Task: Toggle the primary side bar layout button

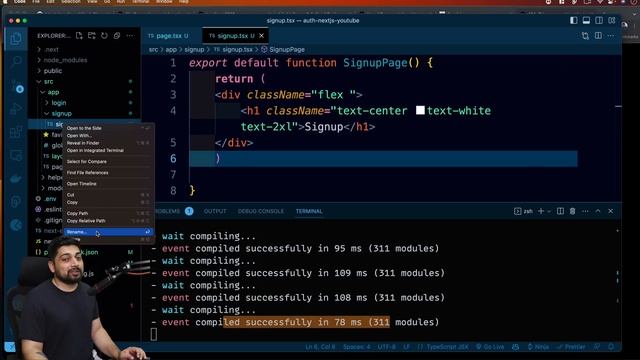Action: coord(573,20)
